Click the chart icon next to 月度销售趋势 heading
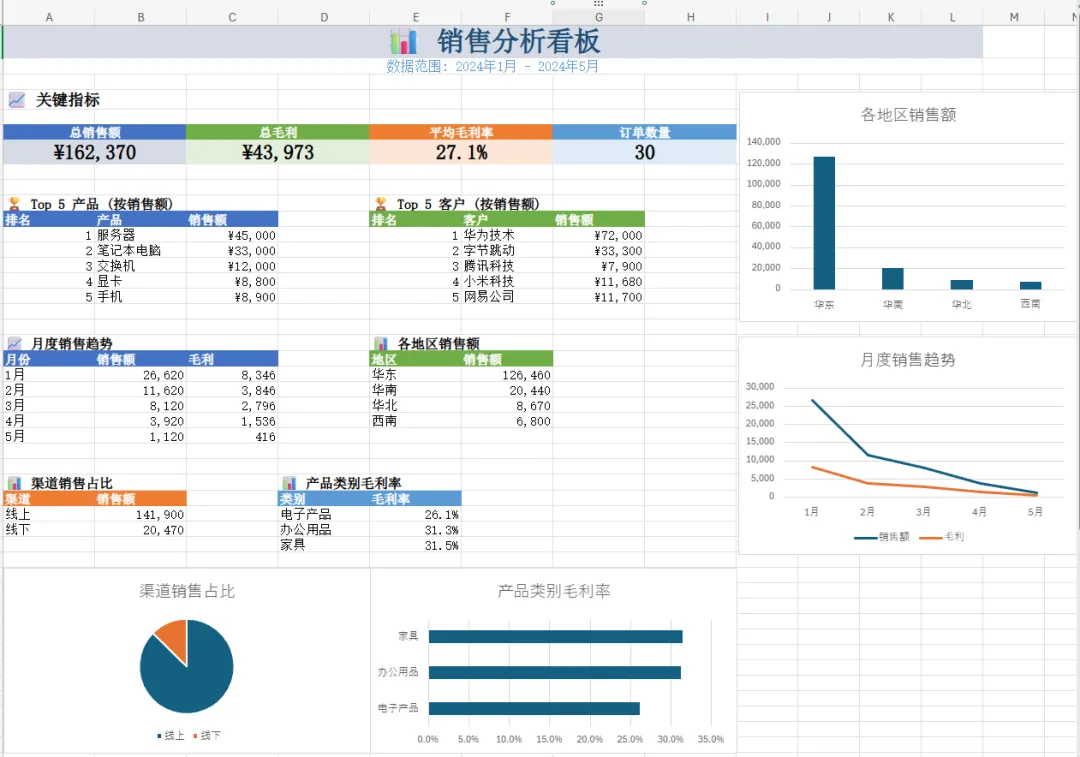Screen dimensions: 1080x757 click(x=14, y=343)
